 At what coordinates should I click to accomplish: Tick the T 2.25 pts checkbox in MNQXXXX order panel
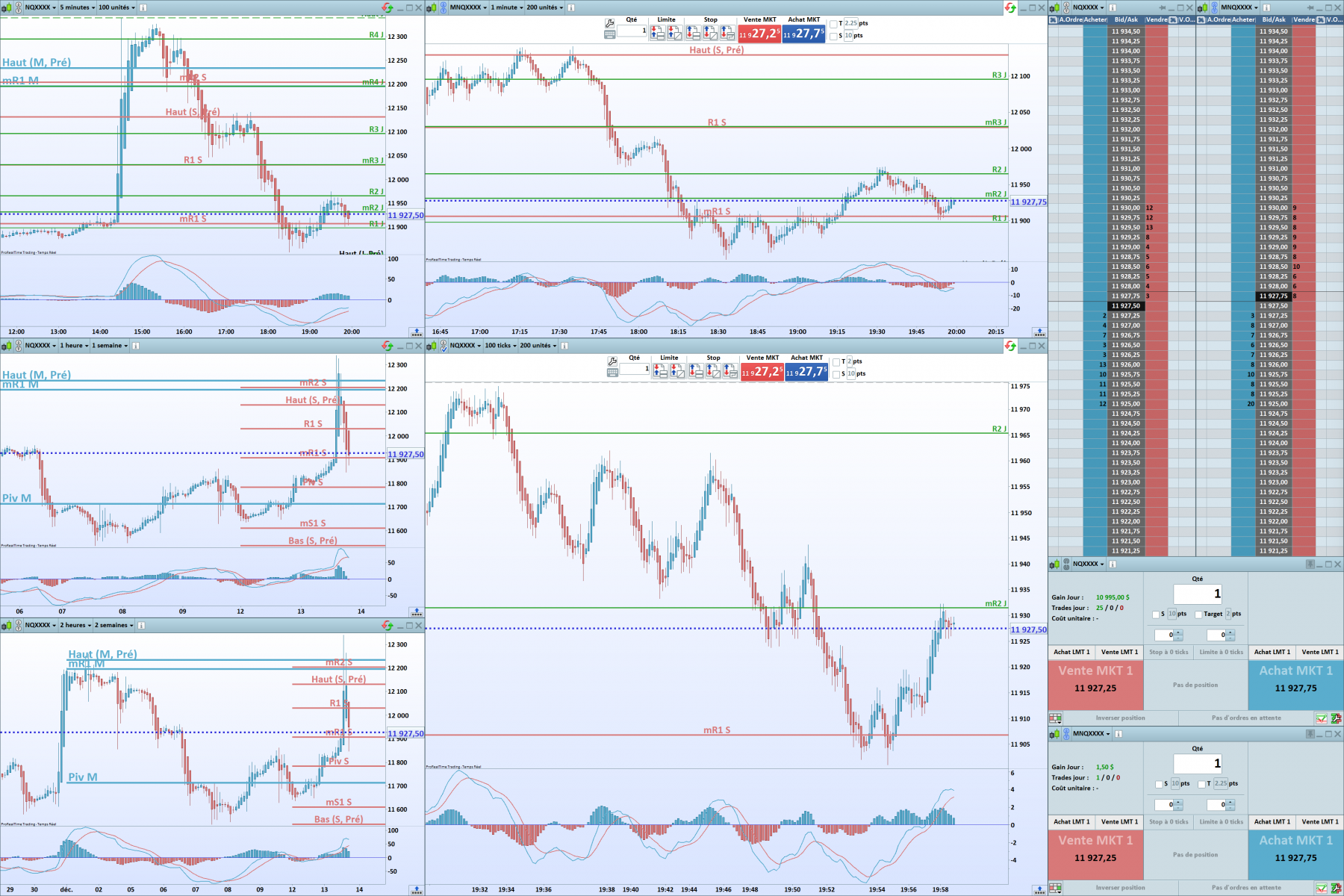(1201, 784)
